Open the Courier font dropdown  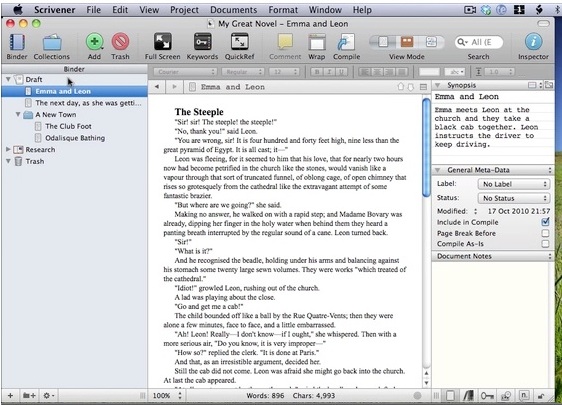click(185, 72)
